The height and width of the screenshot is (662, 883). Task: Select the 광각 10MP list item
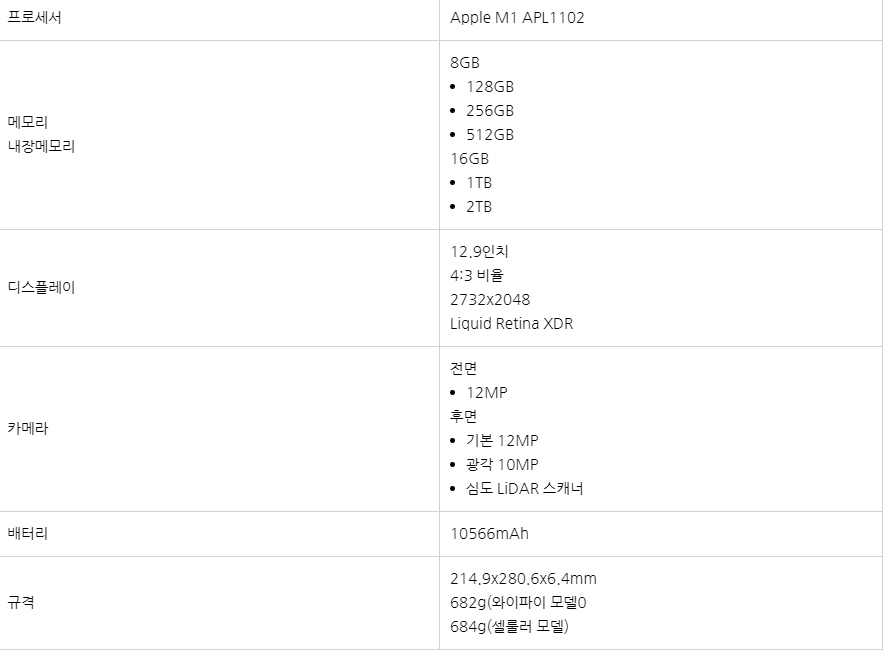click(x=502, y=464)
